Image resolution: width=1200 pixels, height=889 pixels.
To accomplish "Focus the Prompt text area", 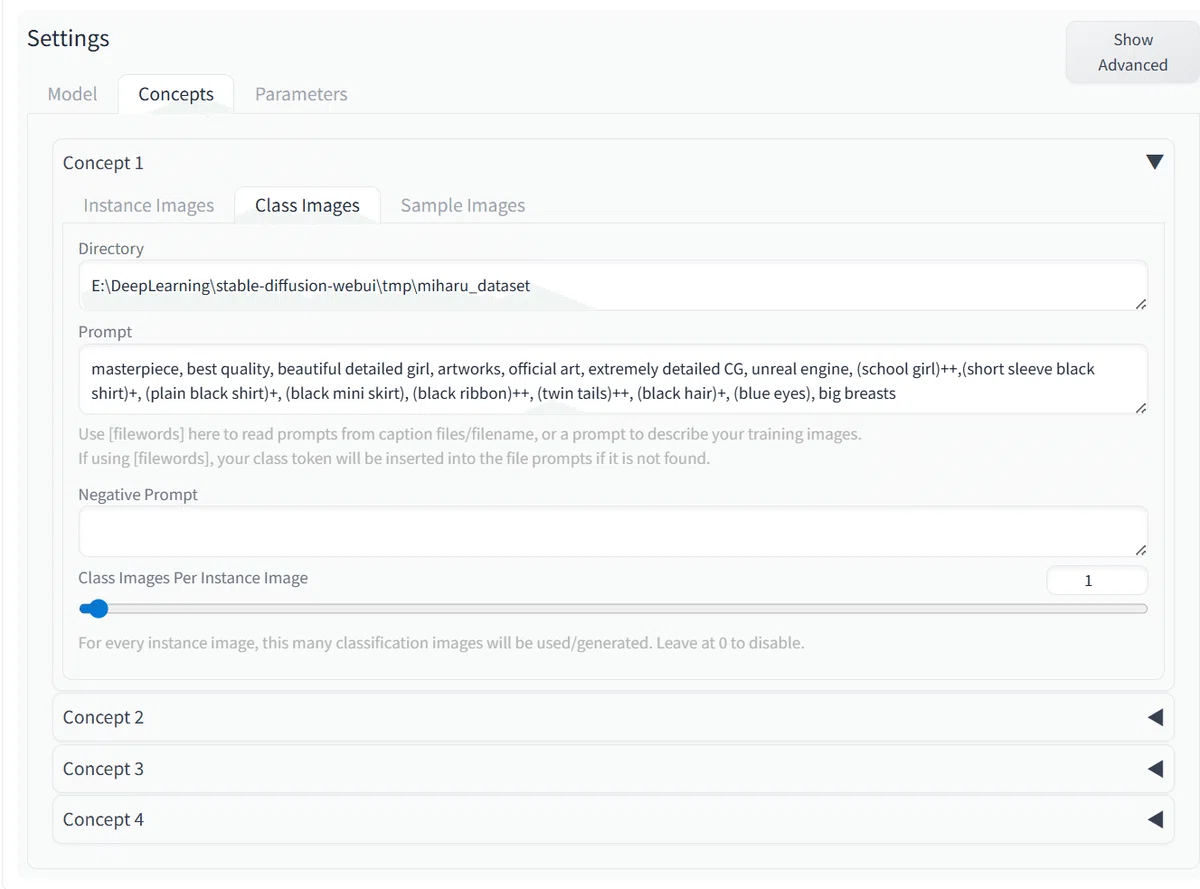I will tap(613, 381).
